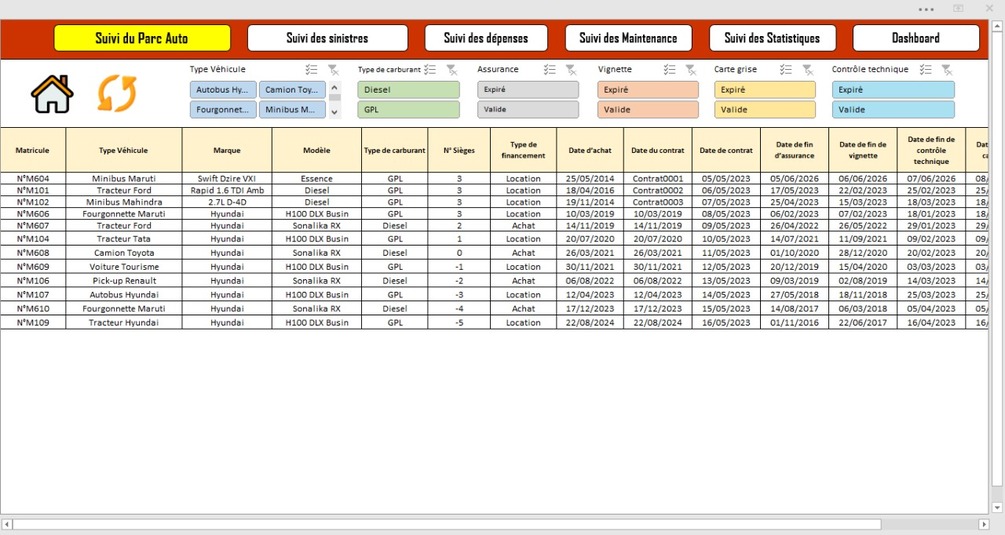
Task: Select Expiré in the Assurance slicer
Action: click(527, 90)
